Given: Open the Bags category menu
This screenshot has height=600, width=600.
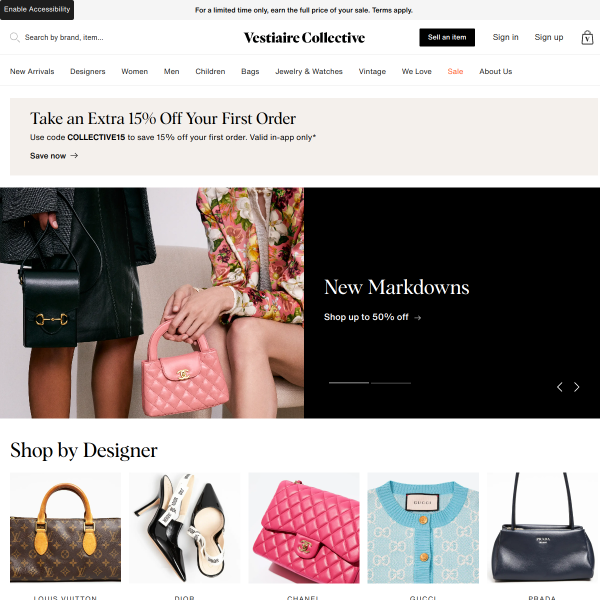Looking at the screenshot, I should click(250, 72).
